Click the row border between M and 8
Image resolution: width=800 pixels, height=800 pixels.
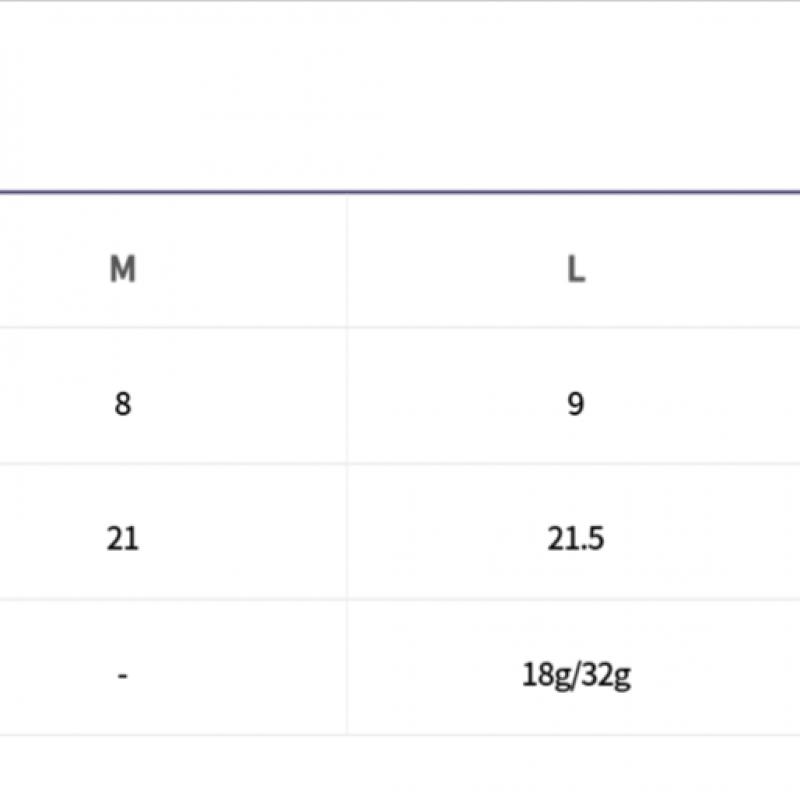pos(122,327)
